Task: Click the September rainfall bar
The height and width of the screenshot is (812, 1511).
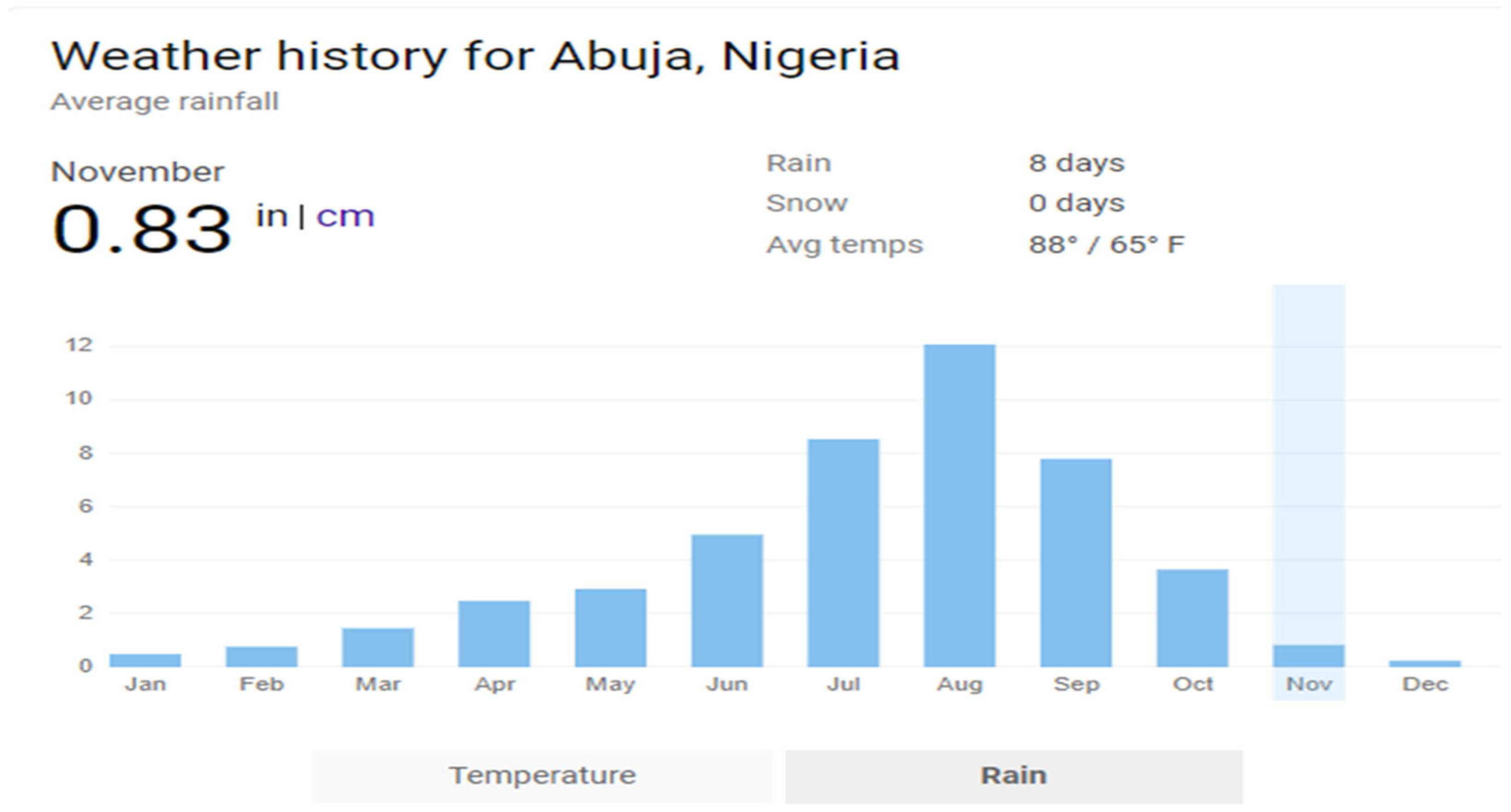Action: click(1076, 563)
